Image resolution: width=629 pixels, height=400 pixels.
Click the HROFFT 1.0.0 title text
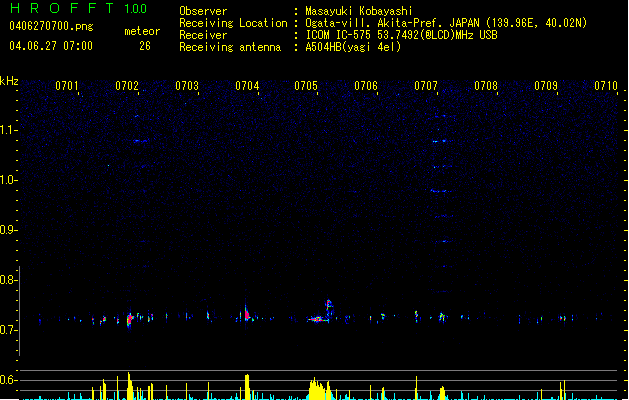[78, 8]
